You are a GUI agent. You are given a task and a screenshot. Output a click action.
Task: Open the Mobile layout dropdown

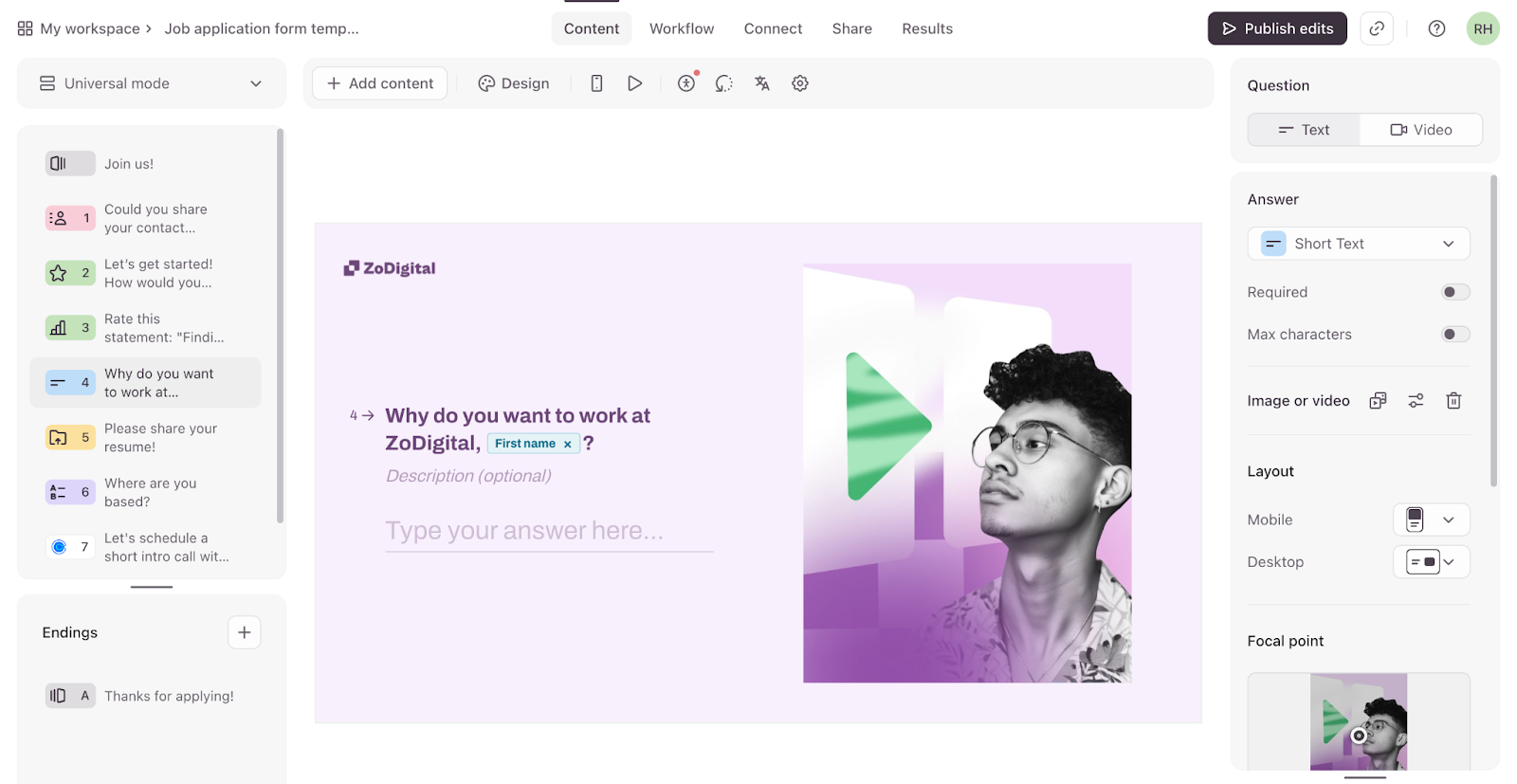(x=1432, y=520)
